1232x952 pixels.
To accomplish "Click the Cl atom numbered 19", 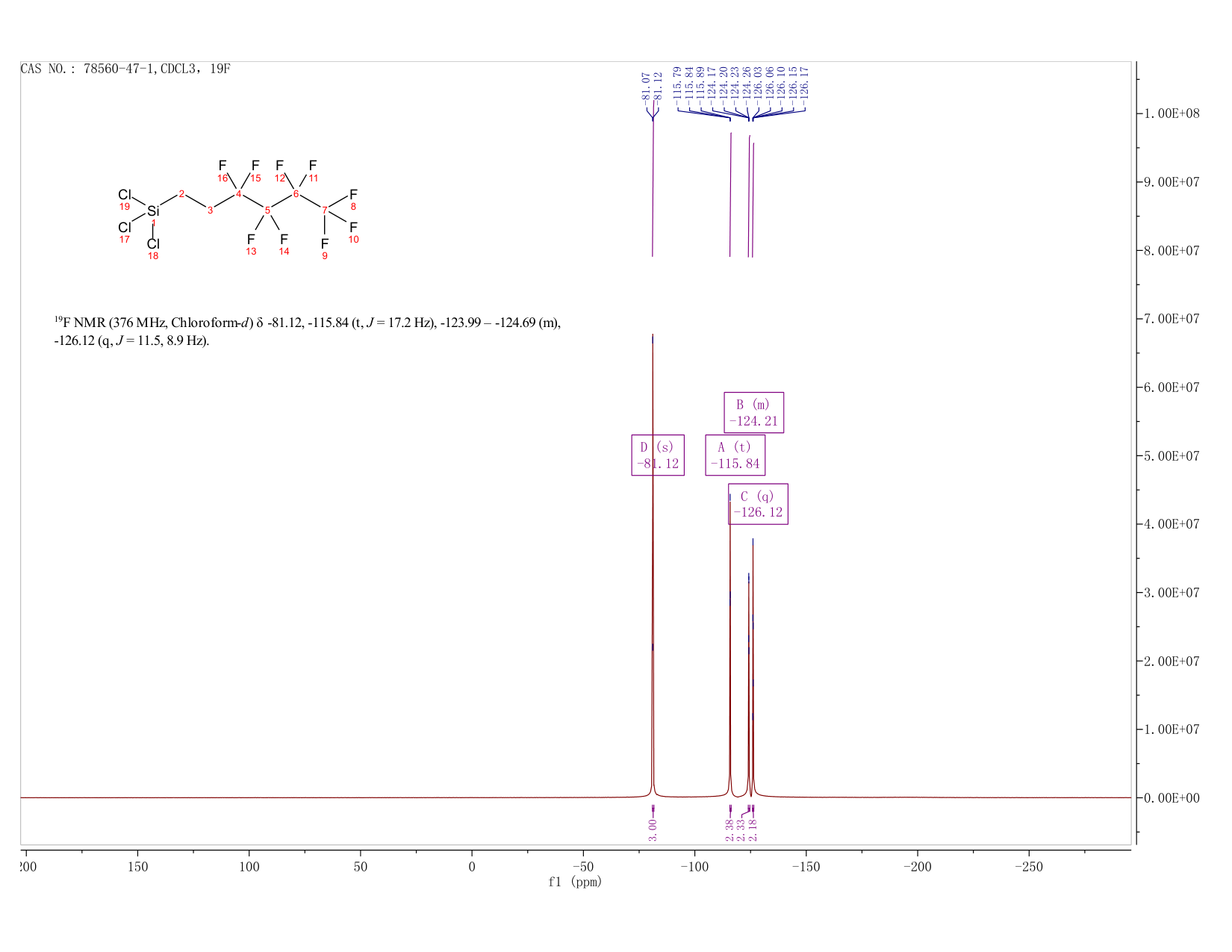I will (x=125, y=195).
